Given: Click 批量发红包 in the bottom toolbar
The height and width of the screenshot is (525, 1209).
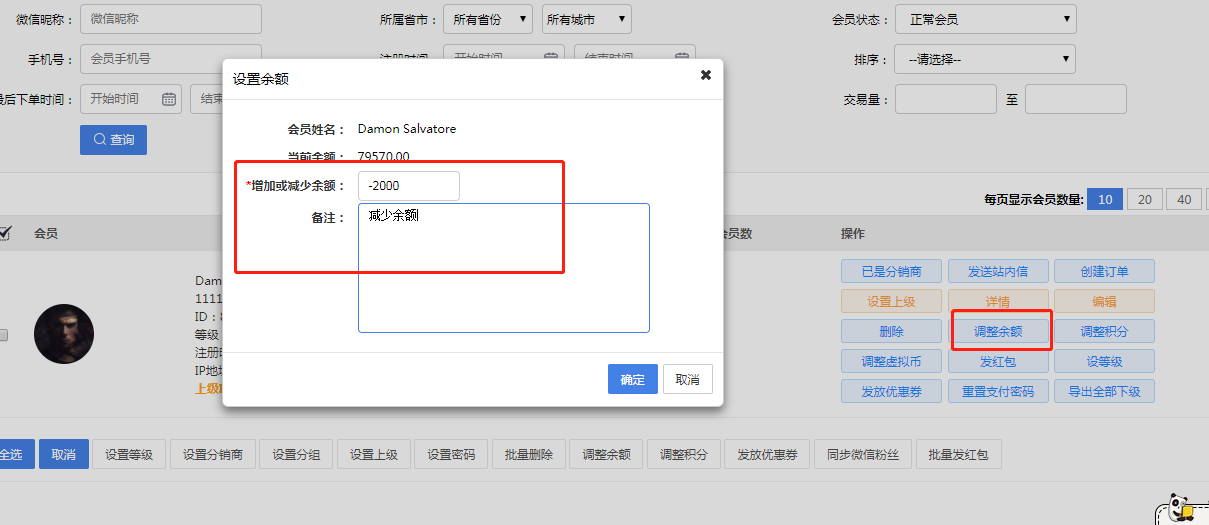Looking at the screenshot, I should 958,455.
